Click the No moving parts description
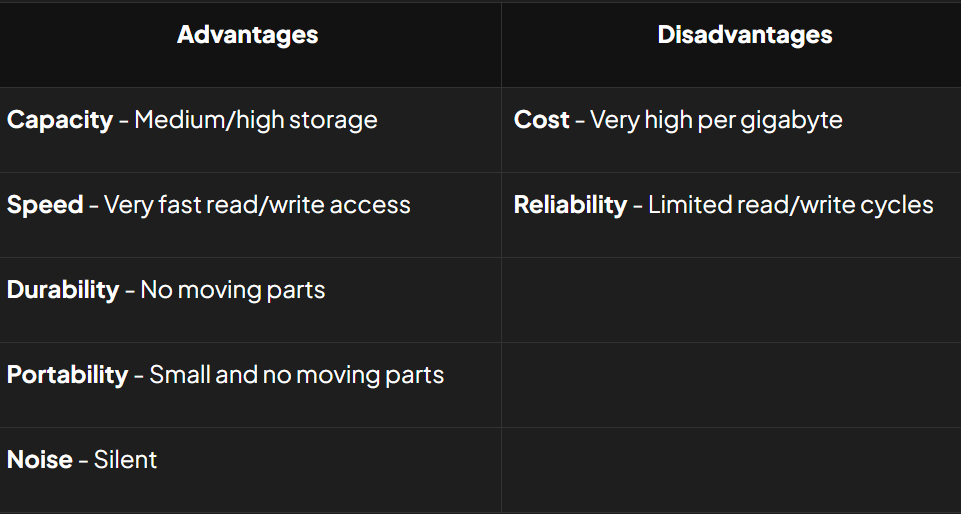The height and width of the screenshot is (514, 961). point(233,290)
